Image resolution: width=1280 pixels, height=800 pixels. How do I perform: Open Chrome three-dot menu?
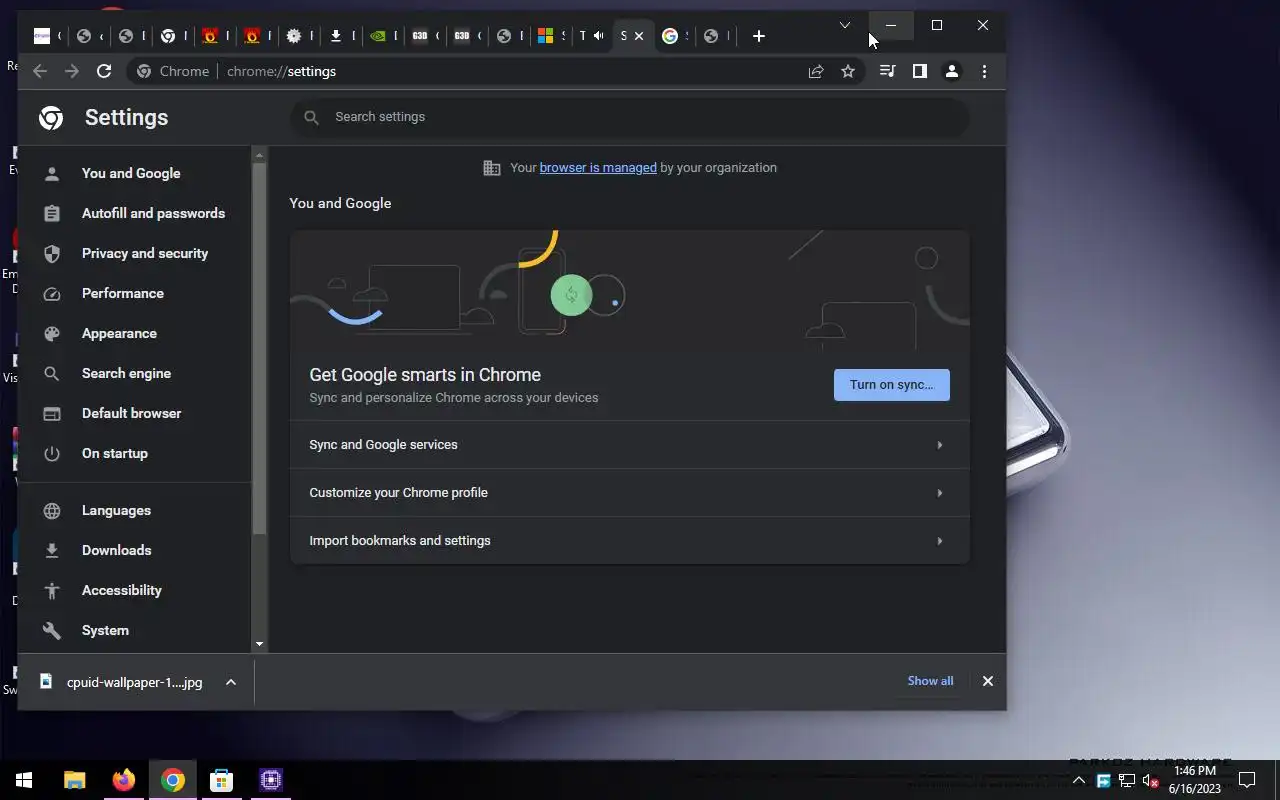[985, 71]
